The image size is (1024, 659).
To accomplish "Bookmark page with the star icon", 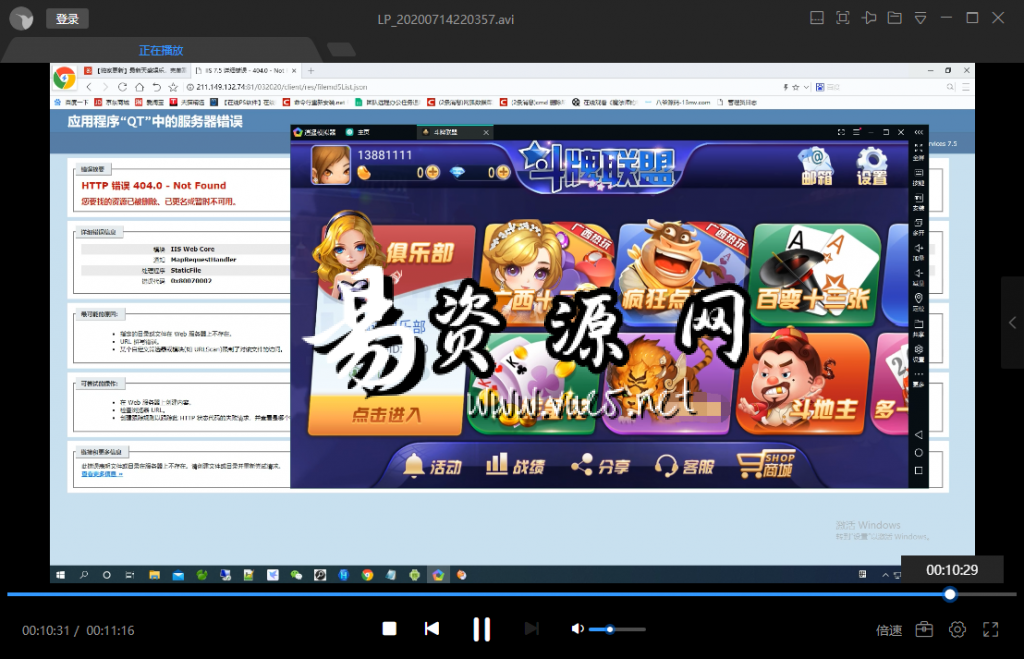I will (173, 87).
